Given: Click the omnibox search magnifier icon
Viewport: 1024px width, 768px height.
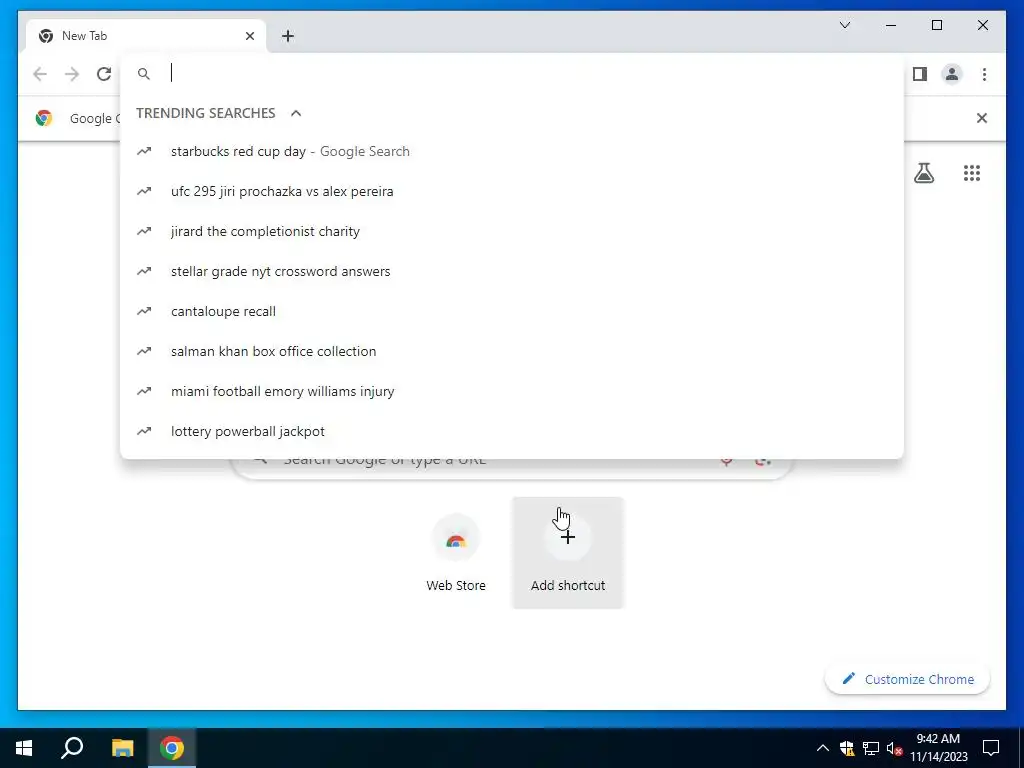Looking at the screenshot, I should point(144,74).
